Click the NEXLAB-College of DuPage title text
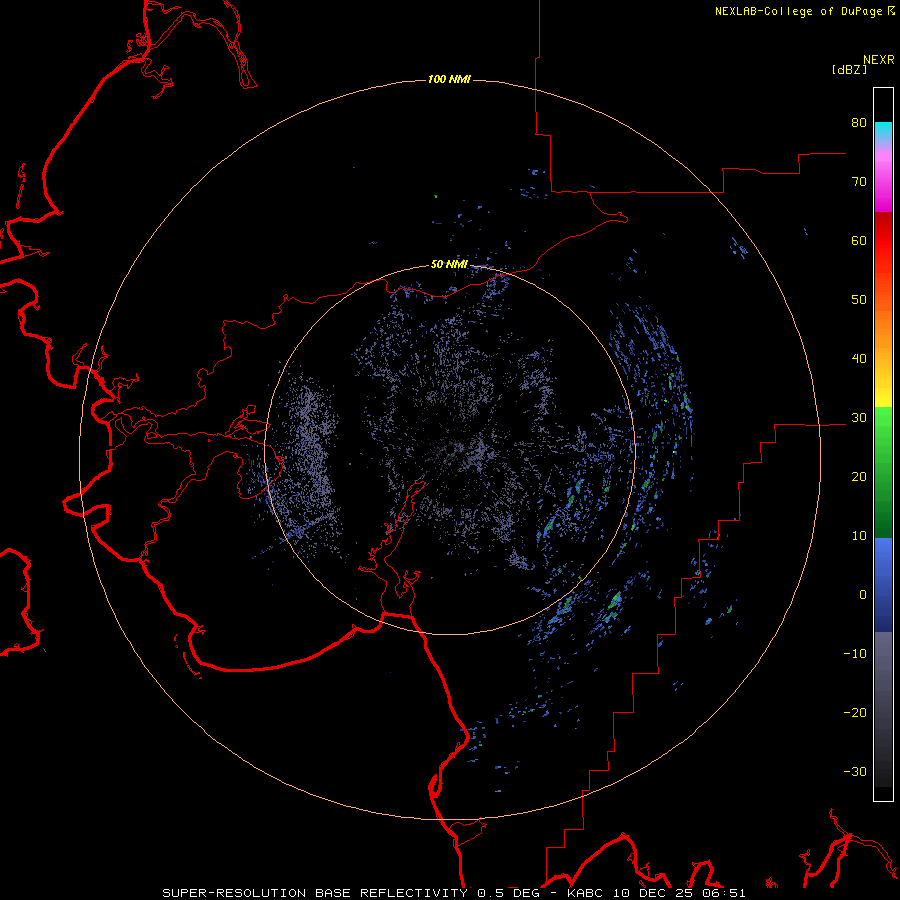The height and width of the screenshot is (900, 900). click(798, 11)
